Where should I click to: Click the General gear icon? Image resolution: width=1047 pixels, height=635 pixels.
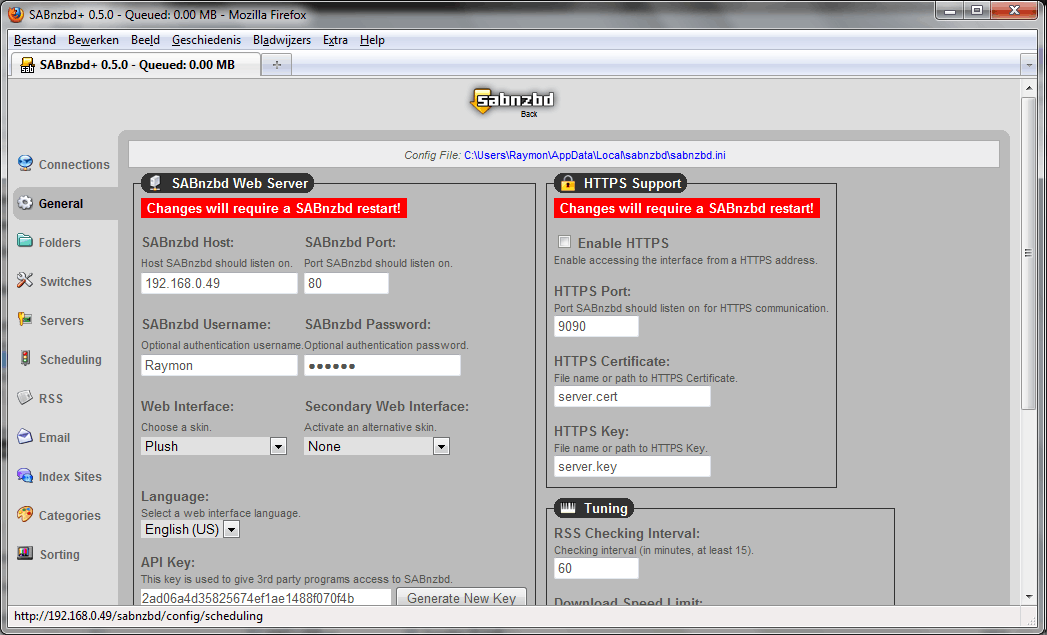pos(25,203)
